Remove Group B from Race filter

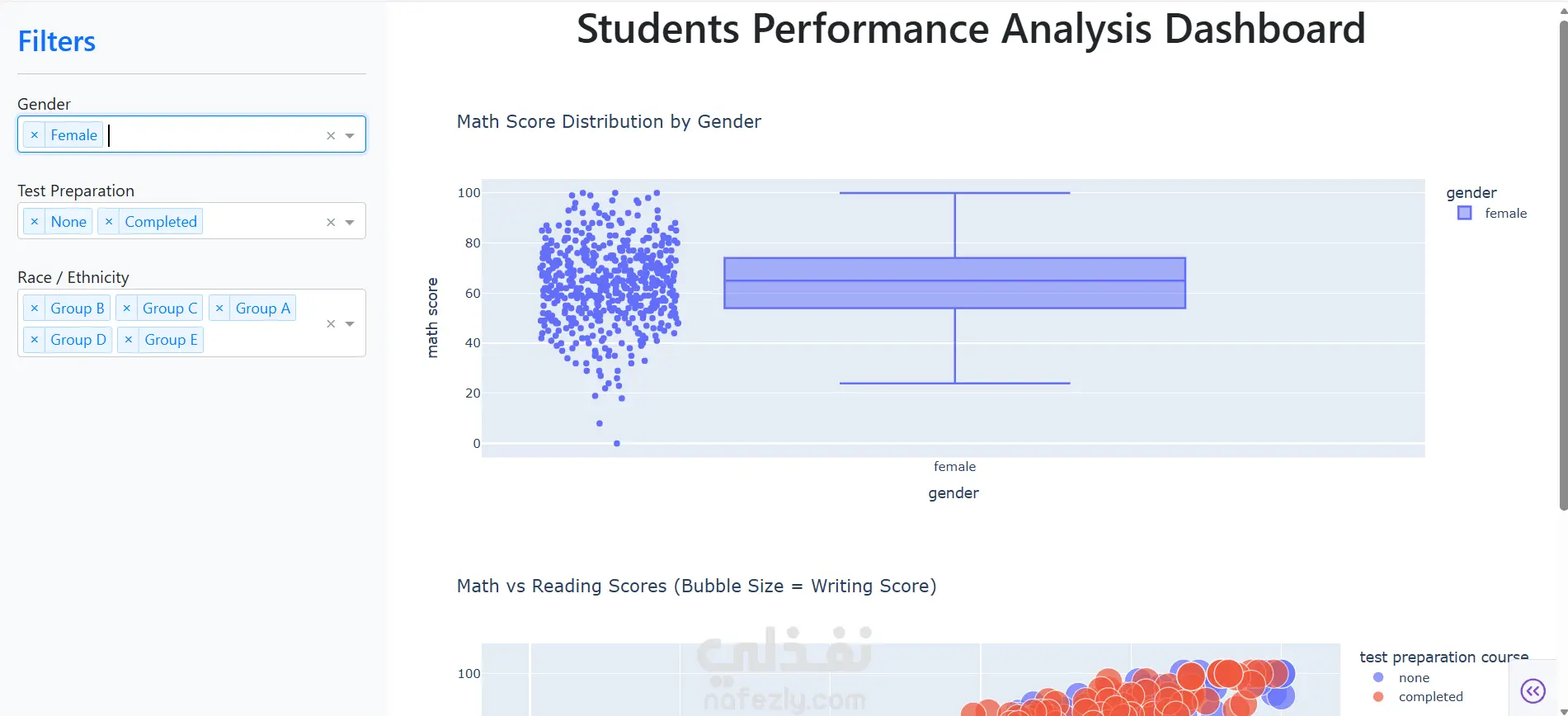coord(34,309)
